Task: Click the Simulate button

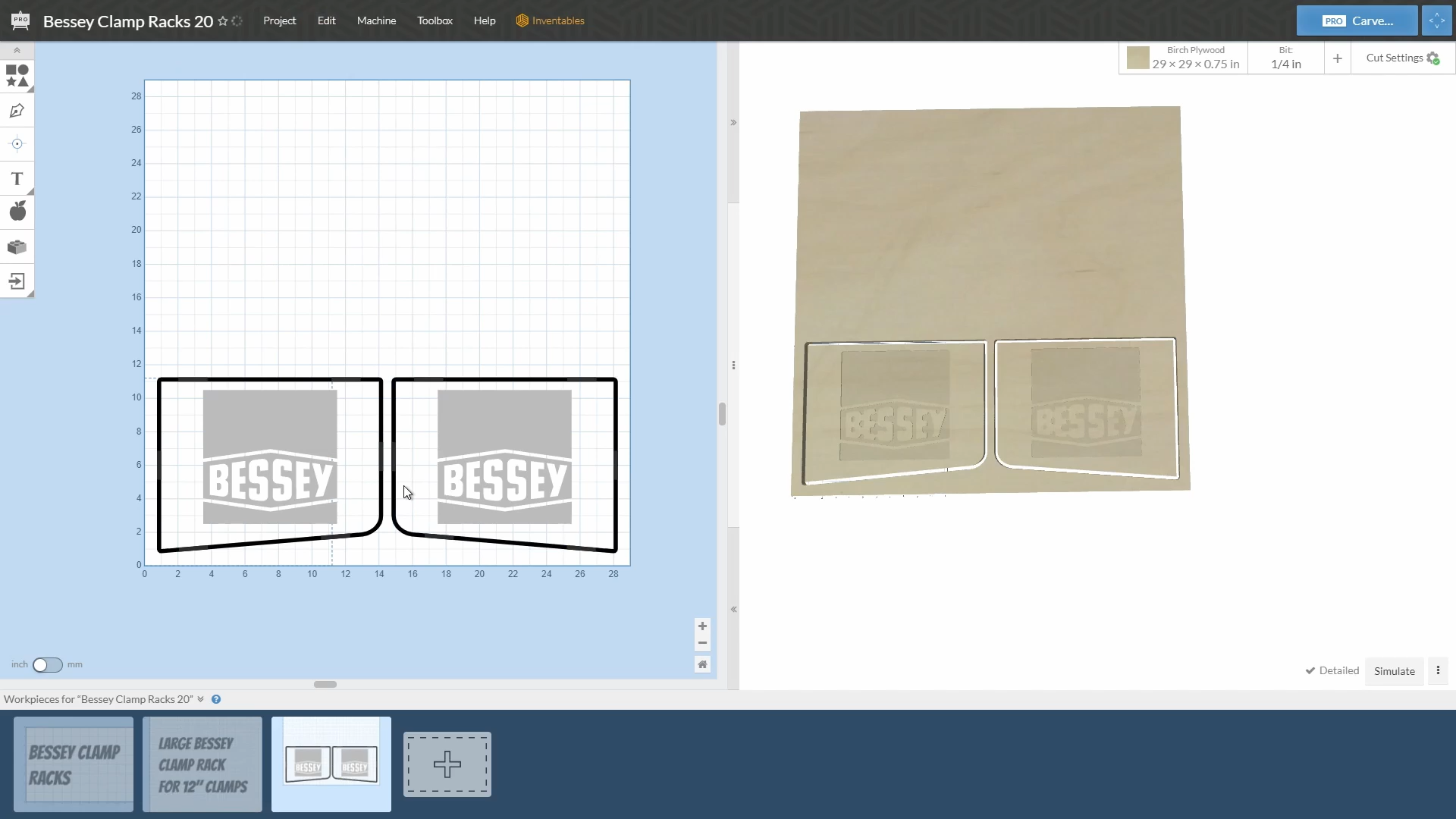Action: coord(1394,670)
